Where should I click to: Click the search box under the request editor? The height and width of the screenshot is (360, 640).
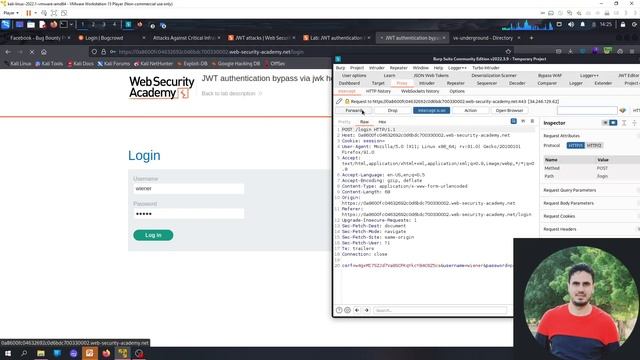(x=440, y=310)
